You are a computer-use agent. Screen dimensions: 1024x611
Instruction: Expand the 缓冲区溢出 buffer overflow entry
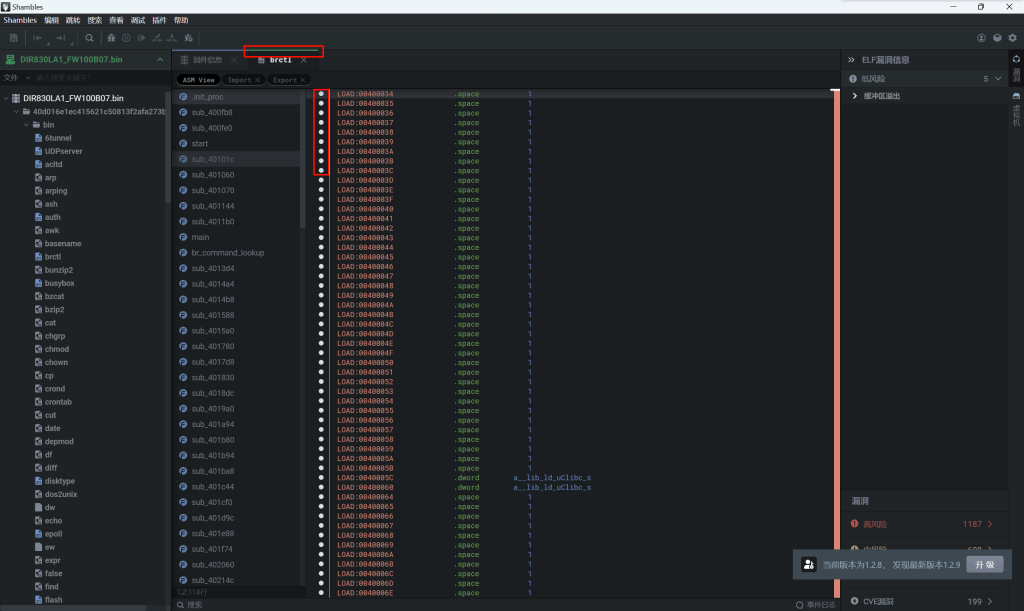click(855, 96)
